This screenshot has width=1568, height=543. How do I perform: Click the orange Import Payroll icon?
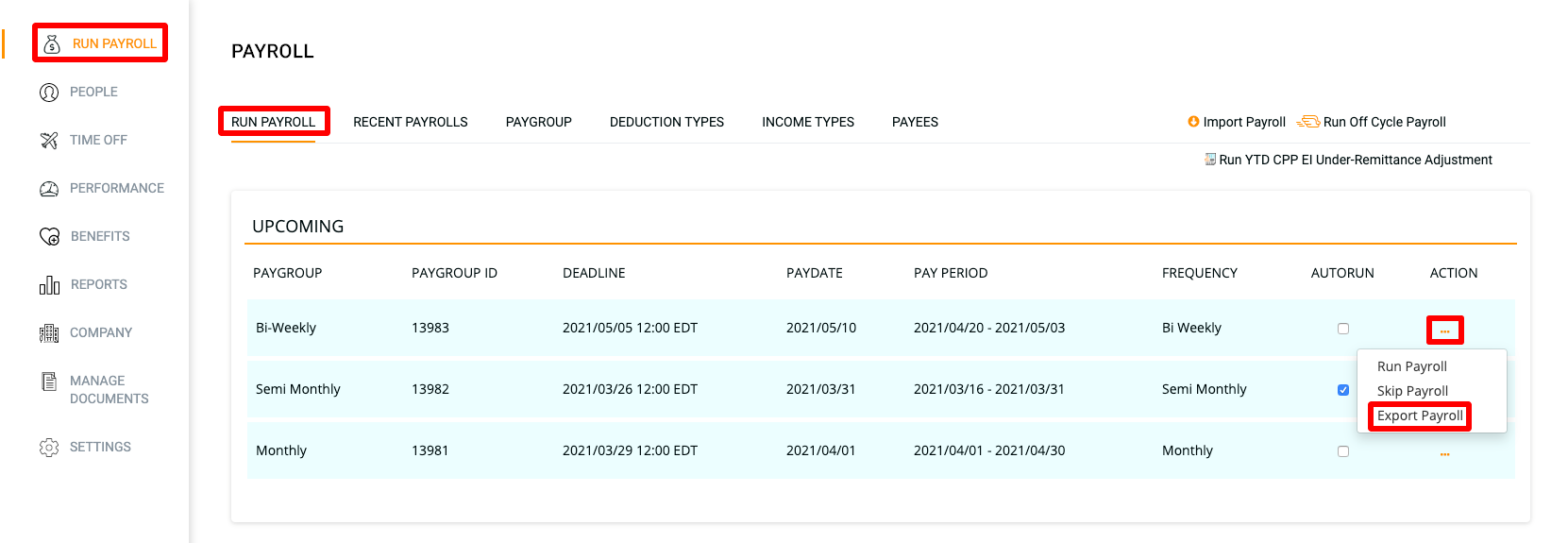point(1193,122)
